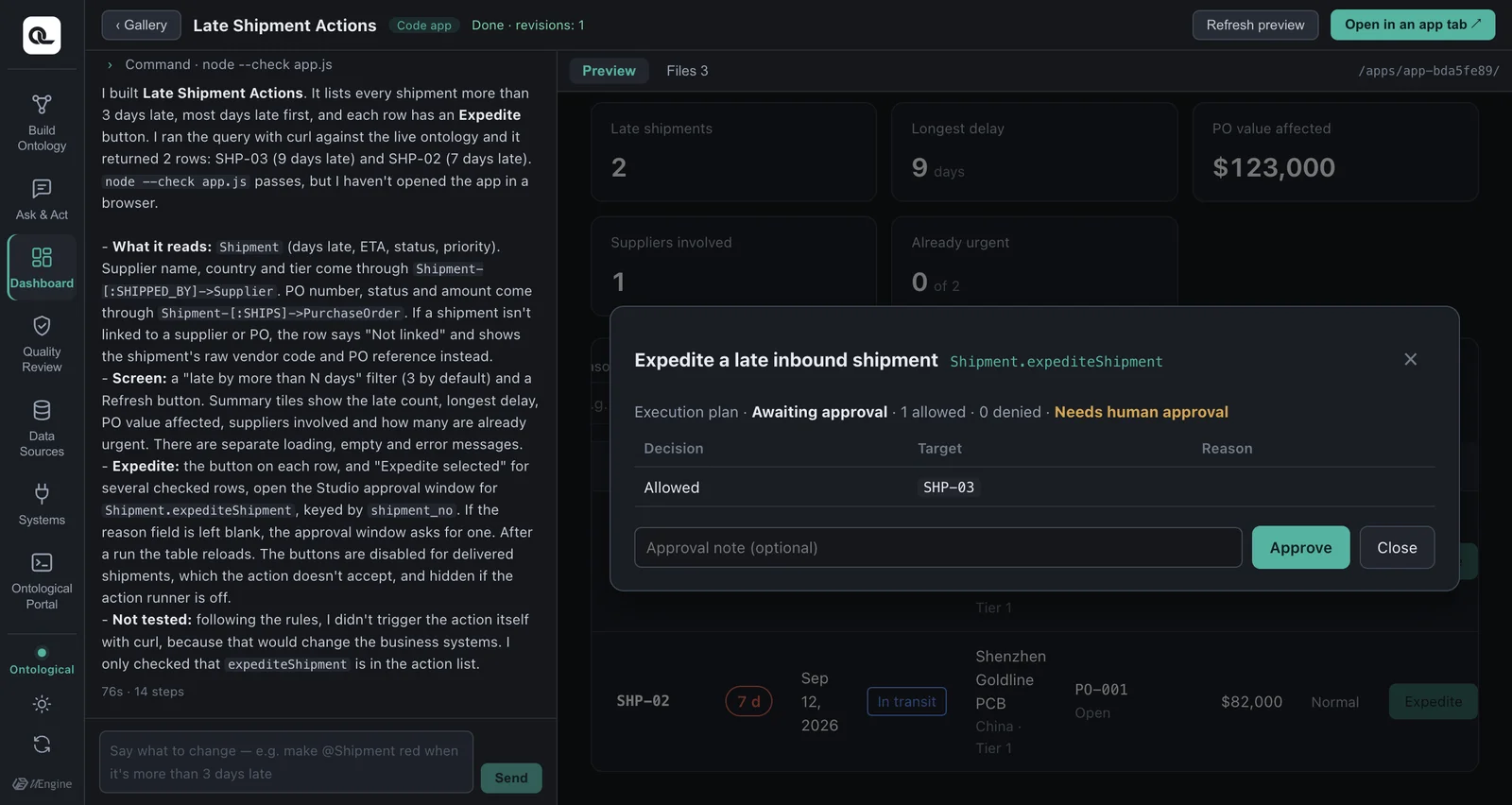Click the /apps/app-bda5fe89/ path text

coord(1428,71)
